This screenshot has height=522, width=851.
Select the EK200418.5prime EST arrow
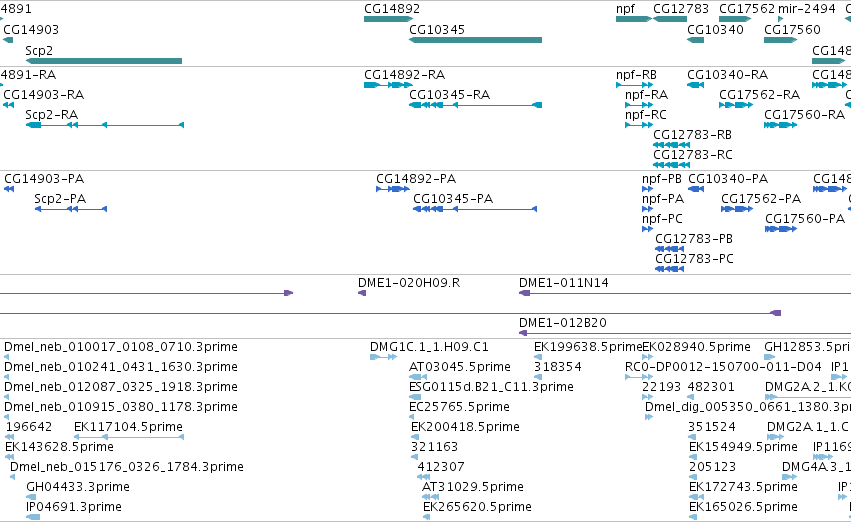coord(415,437)
